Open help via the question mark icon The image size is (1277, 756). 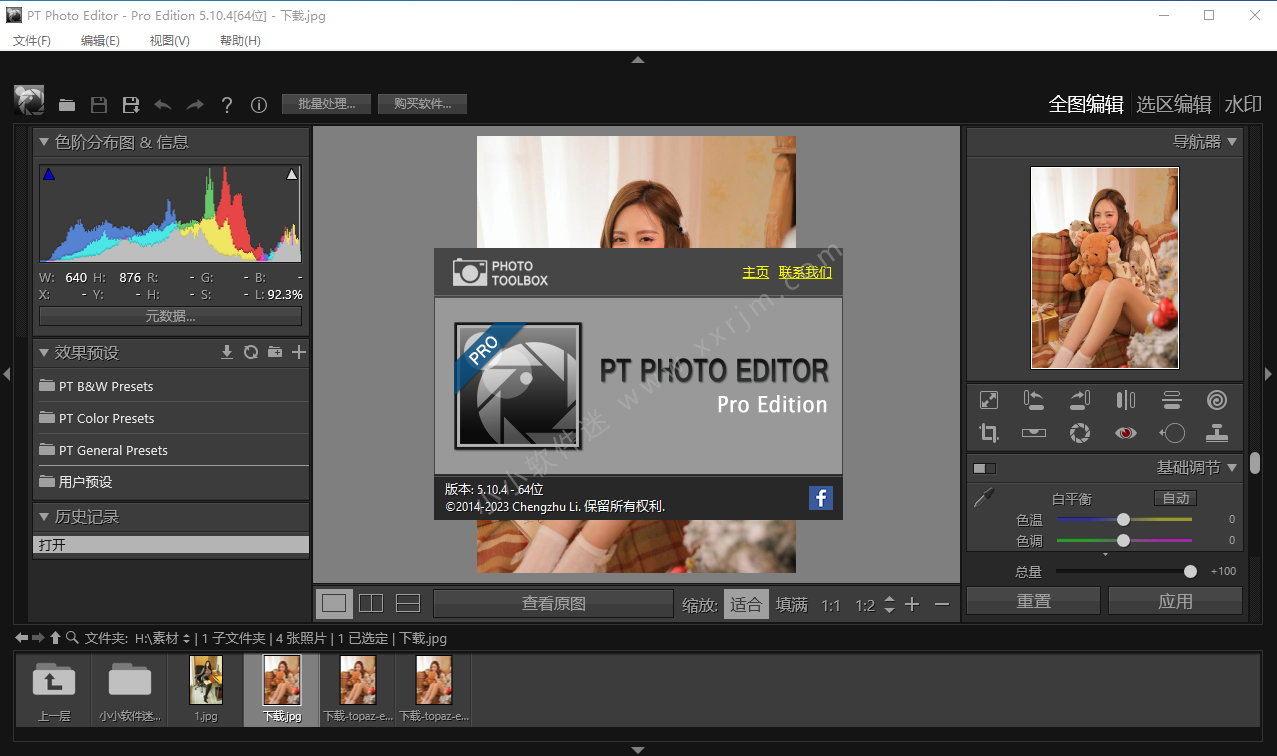click(x=227, y=104)
